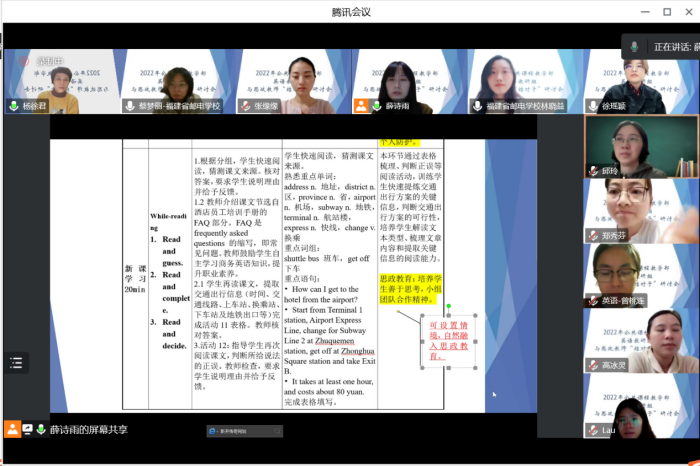Select the red-text comment box in document
Screen dimensions: 700x466
click(x=449, y=340)
